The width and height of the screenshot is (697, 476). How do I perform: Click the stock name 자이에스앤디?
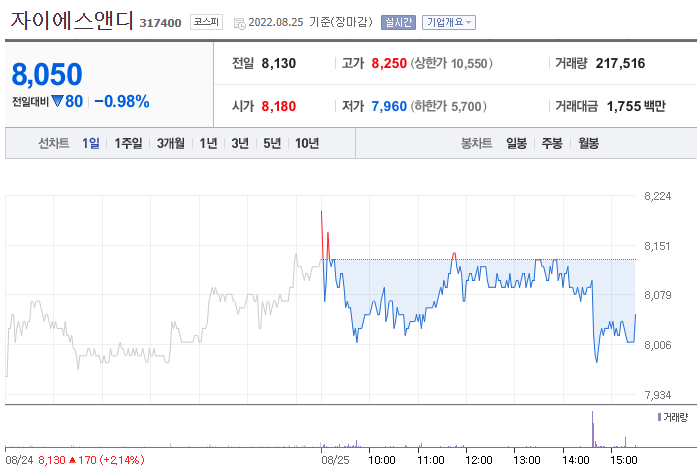[72, 20]
